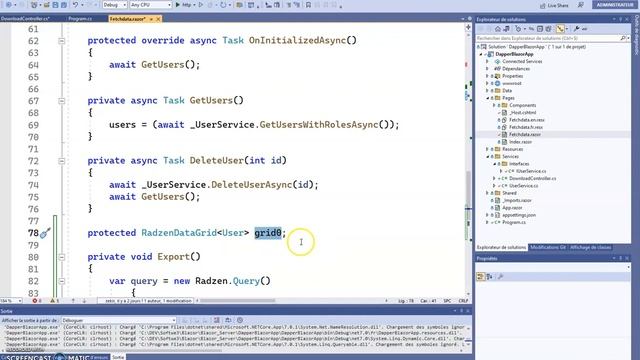
Task: Click the Sortie output horizontal scrollbar
Action: pos(114,350)
